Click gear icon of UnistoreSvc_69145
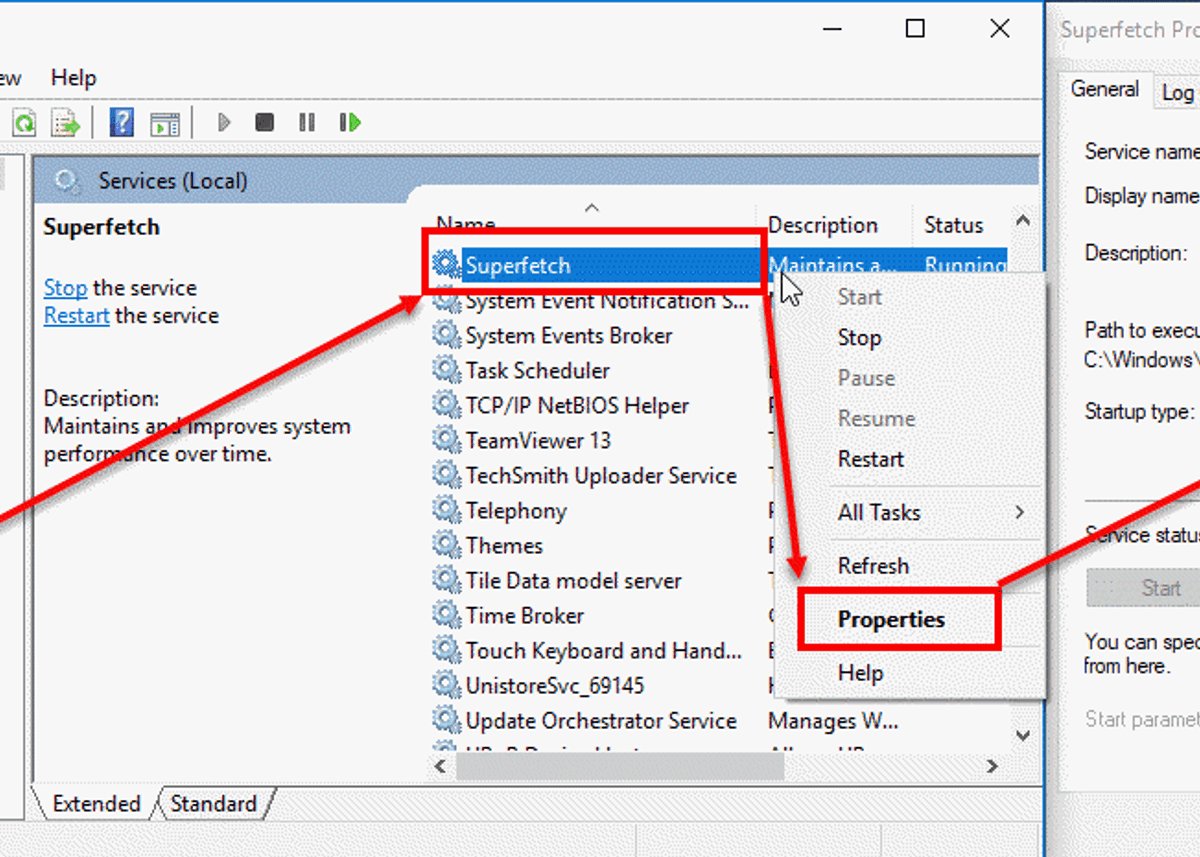Viewport: 1200px width, 857px height. pos(446,685)
